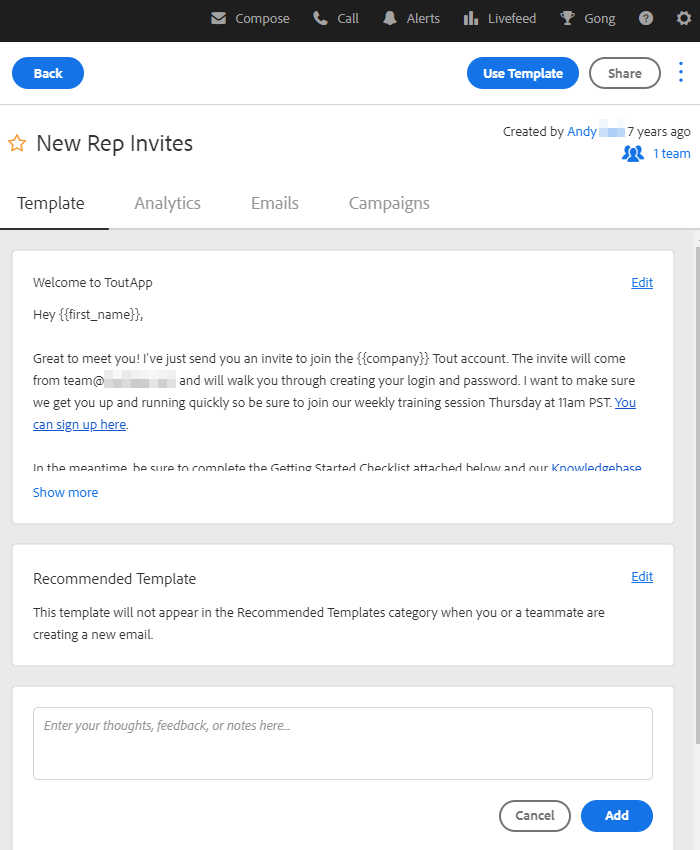Image resolution: width=700 pixels, height=850 pixels.
Task: Click the help question mark icon
Action: (646, 18)
